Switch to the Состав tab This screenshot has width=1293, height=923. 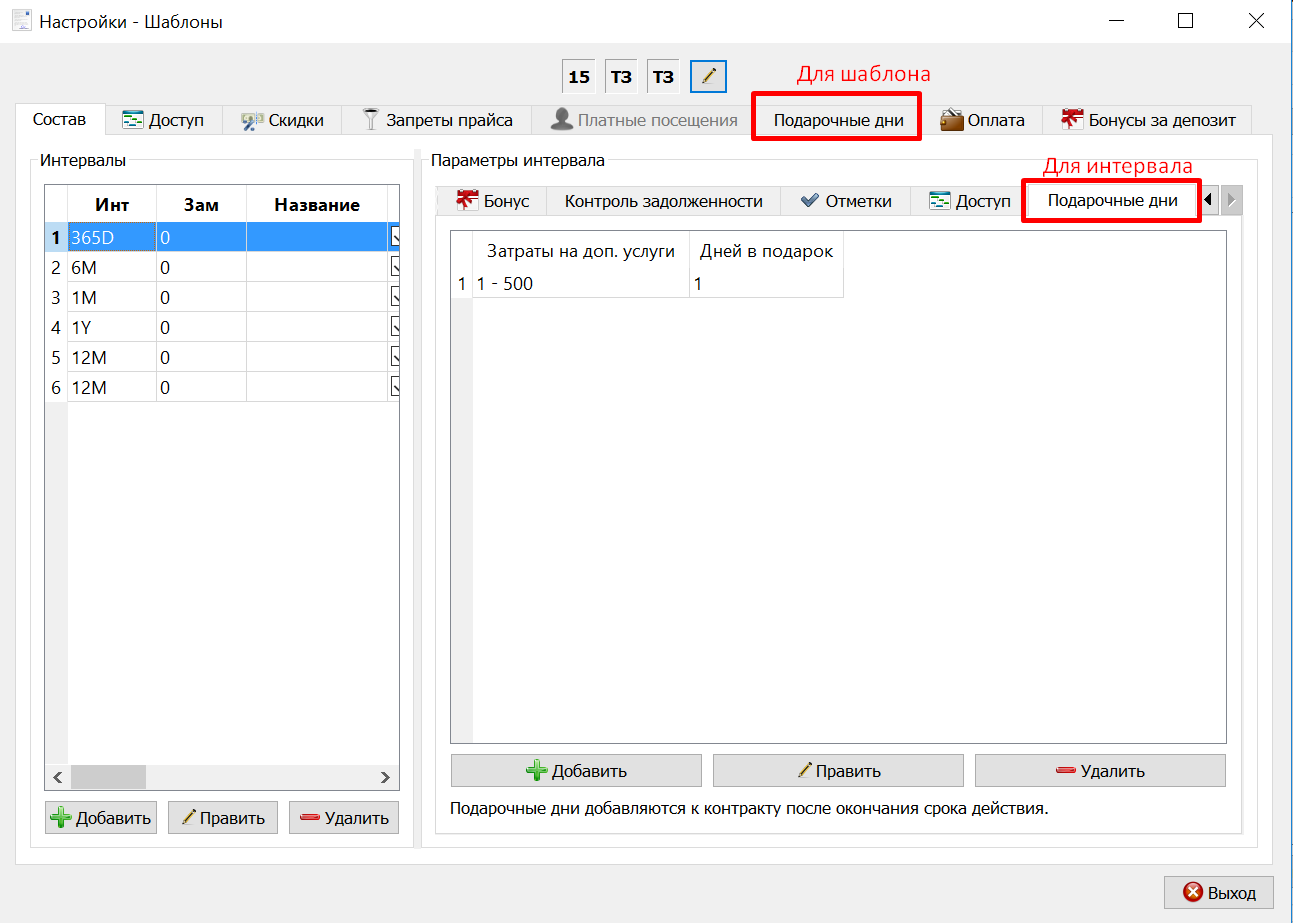60,119
